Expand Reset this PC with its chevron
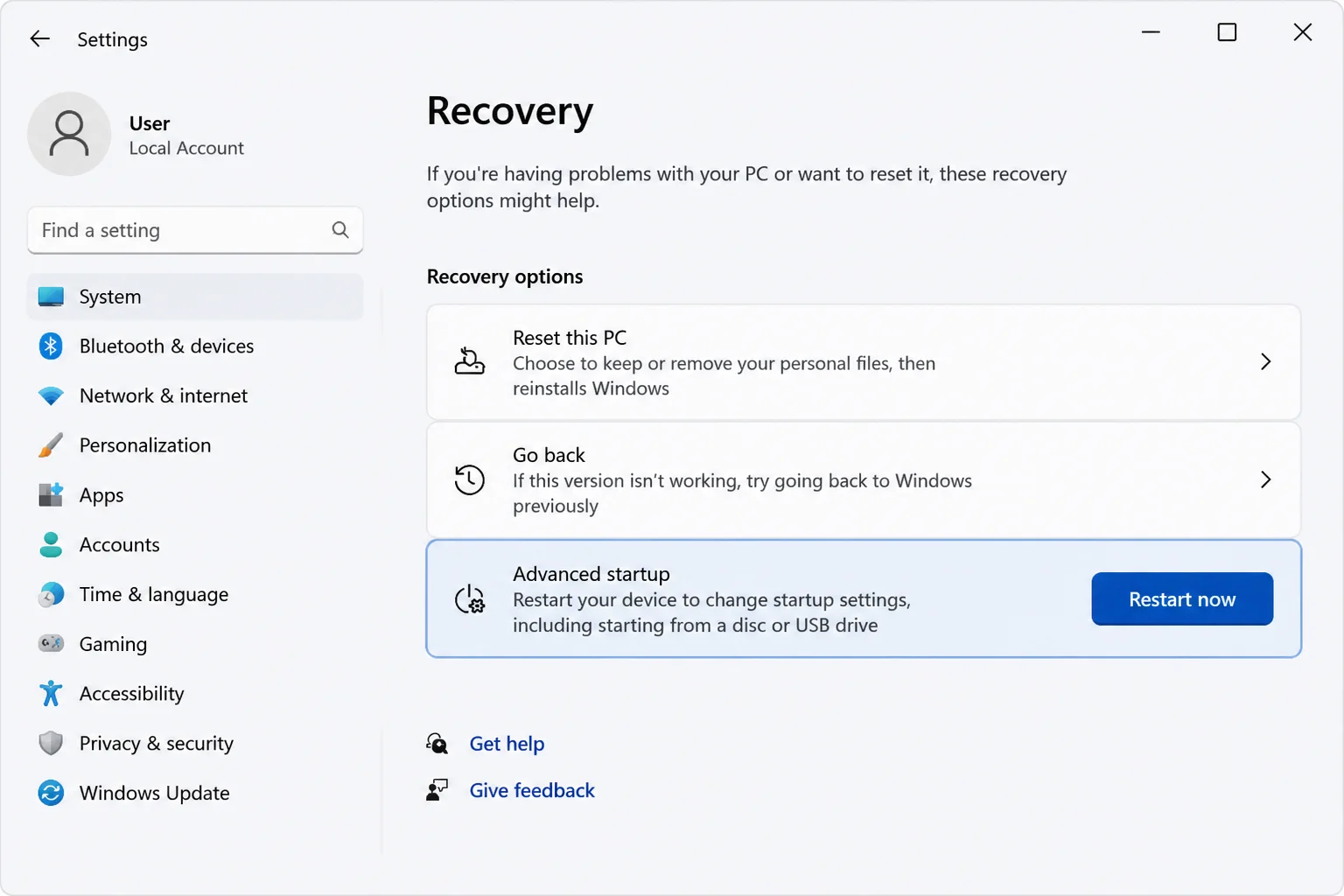Viewport: 1344px width, 896px height. click(x=1265, y=361)
